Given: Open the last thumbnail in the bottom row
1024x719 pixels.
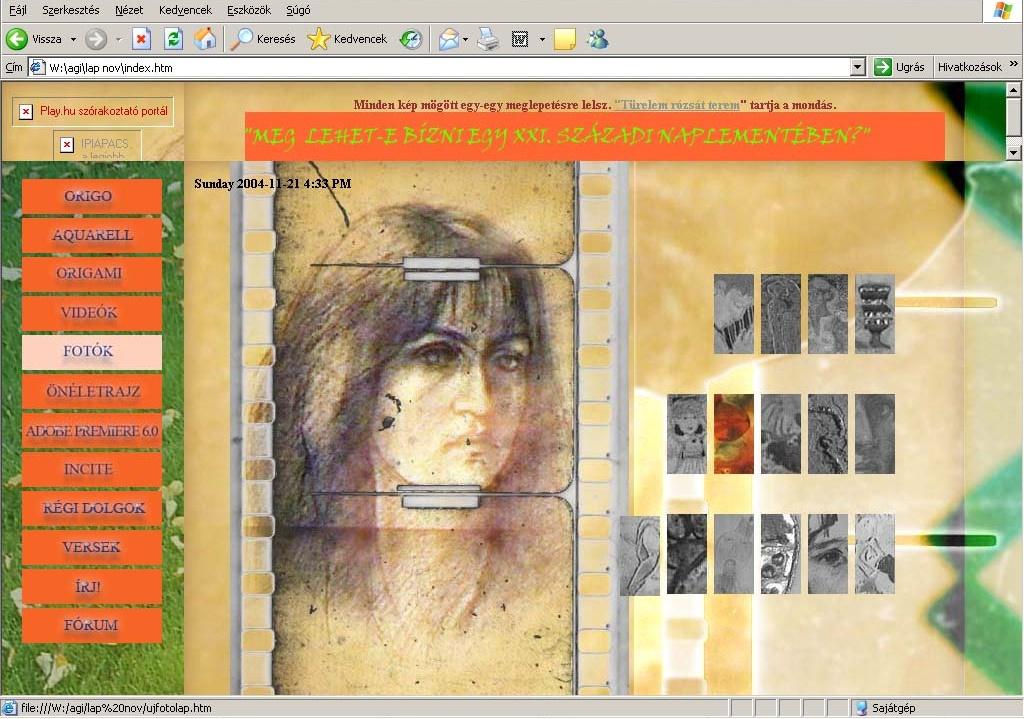Looking at the screenshot, I should point(874,554).
